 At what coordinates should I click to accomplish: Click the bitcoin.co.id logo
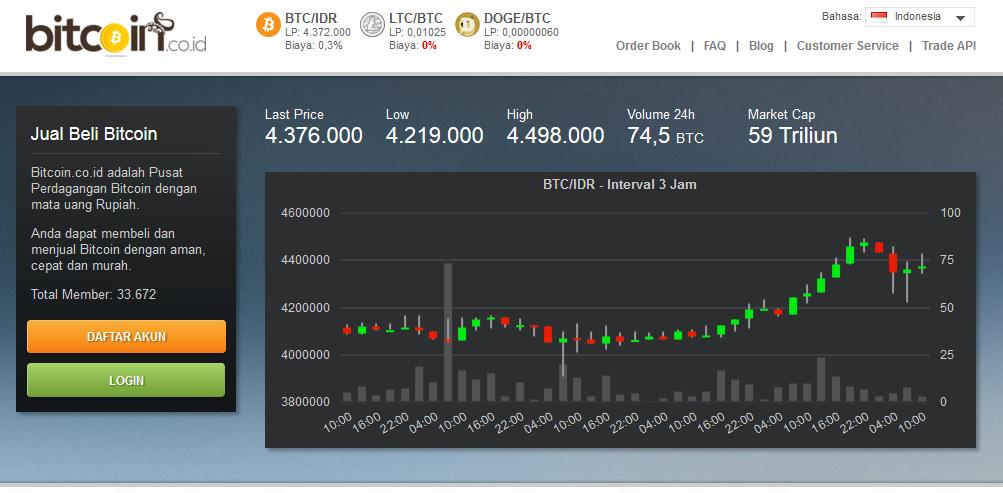pos(116,33)
